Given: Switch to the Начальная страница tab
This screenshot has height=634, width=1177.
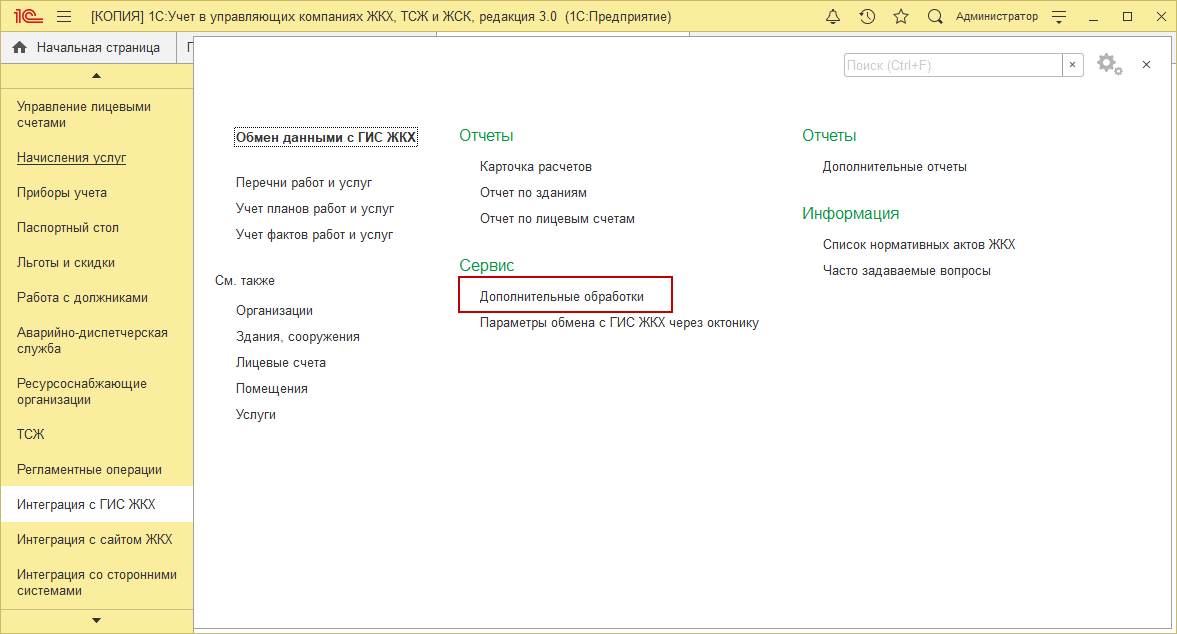Looking at the screenshot, I should pyautogui.click(x=89, y=47).
